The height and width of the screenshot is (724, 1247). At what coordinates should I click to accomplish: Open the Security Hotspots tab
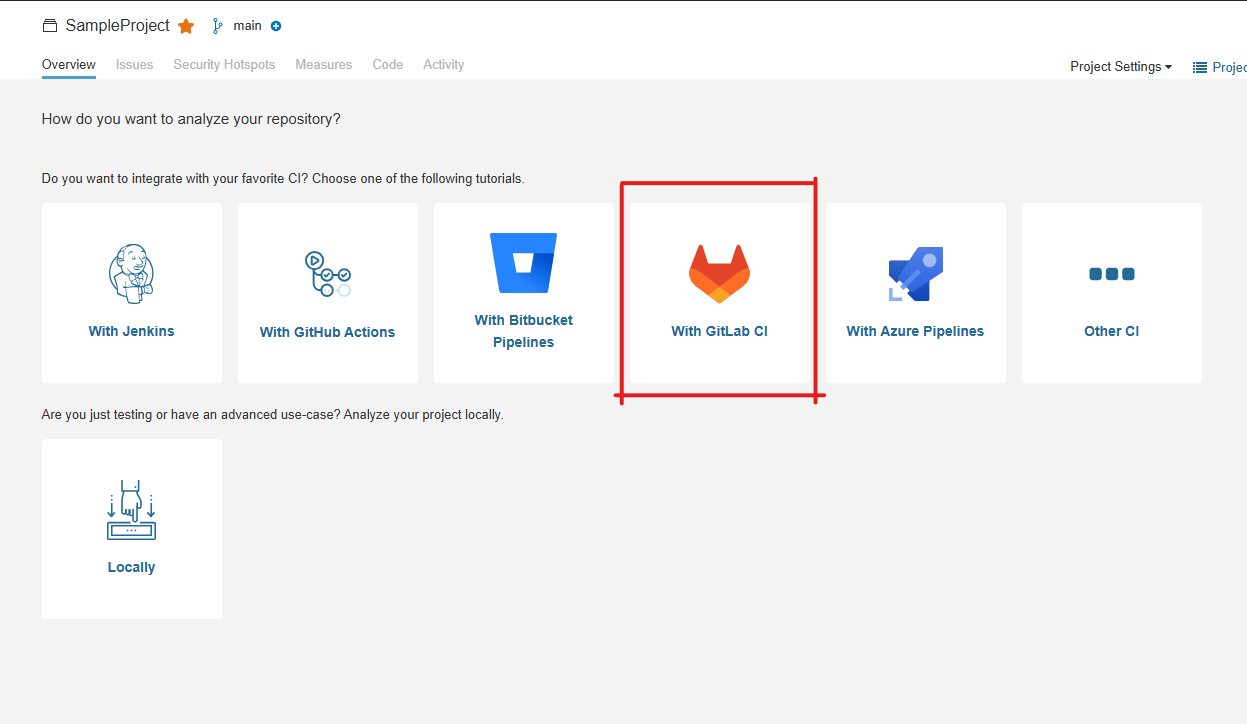(x=224, y=64)
